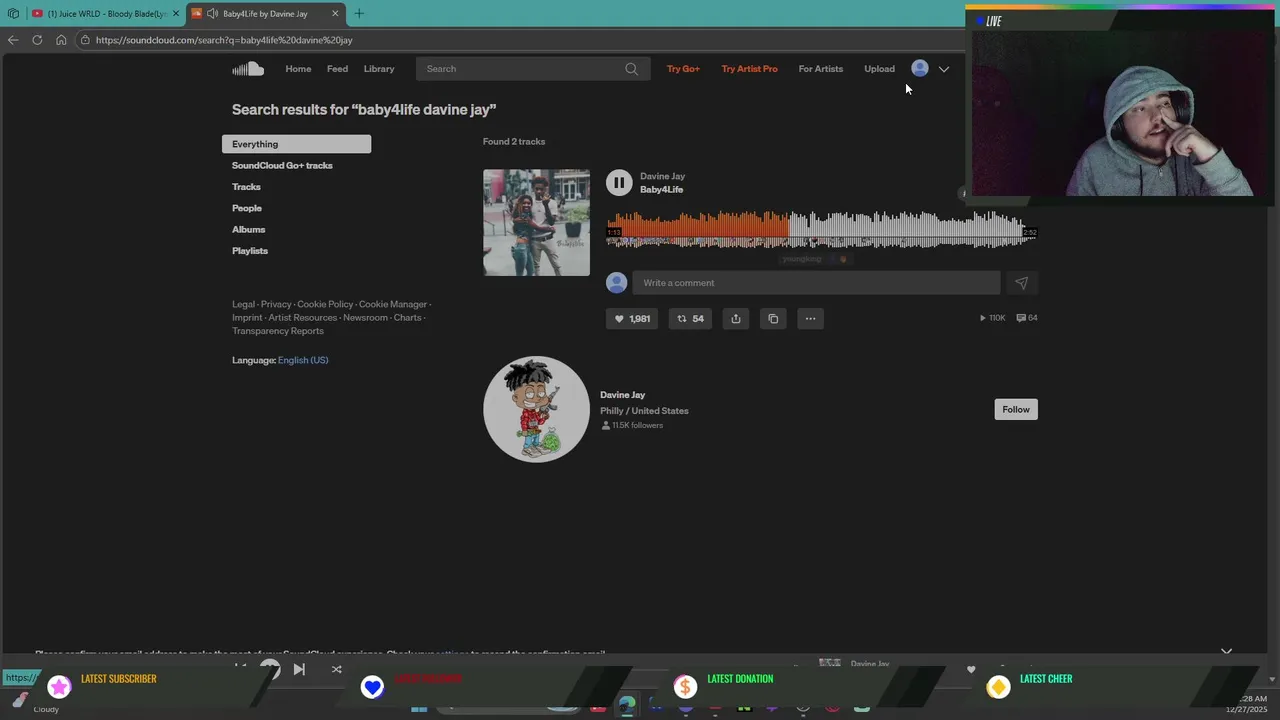The width and height of the screenshot is (1280, 720).
Task: Open the Upload page
Action: [x=879, y=69]
